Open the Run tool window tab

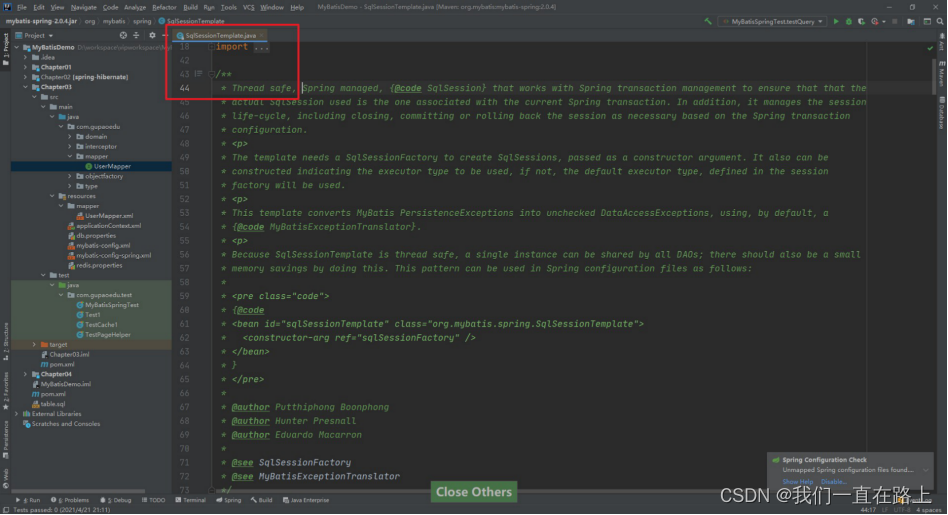point(28,500)
